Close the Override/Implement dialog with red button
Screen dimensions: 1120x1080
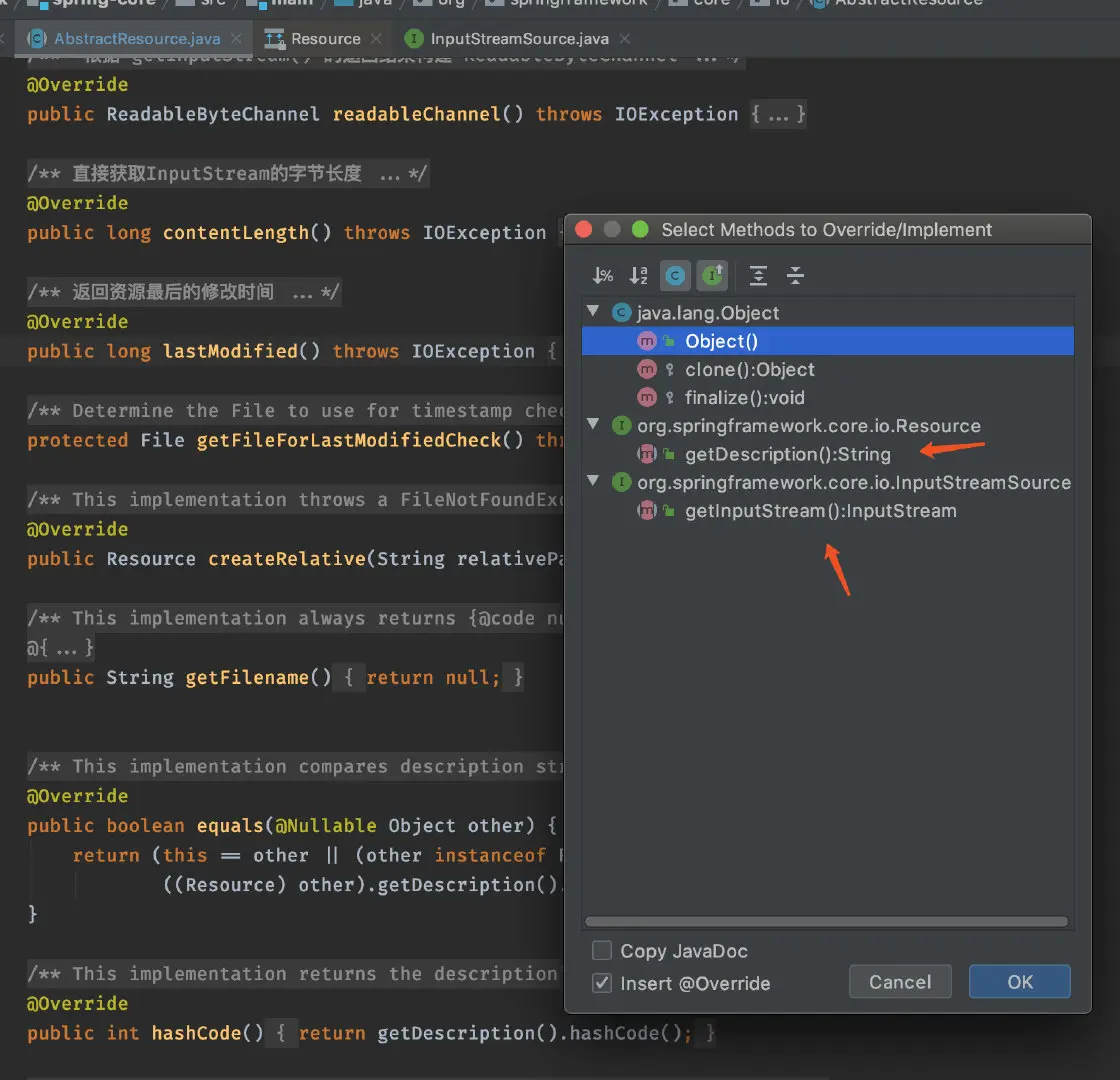click(x=584, y=229)
